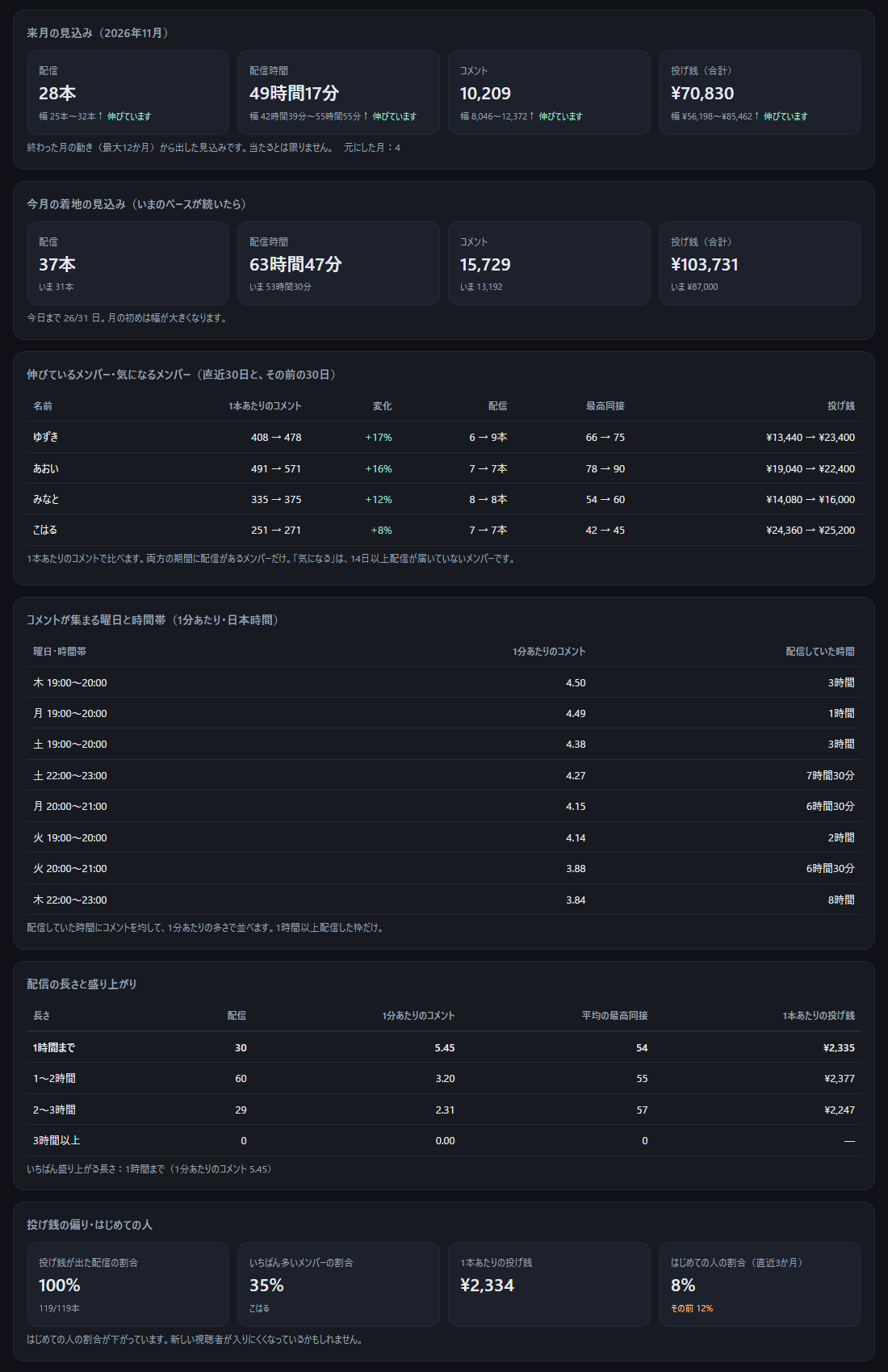The width and height of the screenshot is (888, 1372).
Task: Select the いま ¥87,000 subtext
Action: point(694,287)
